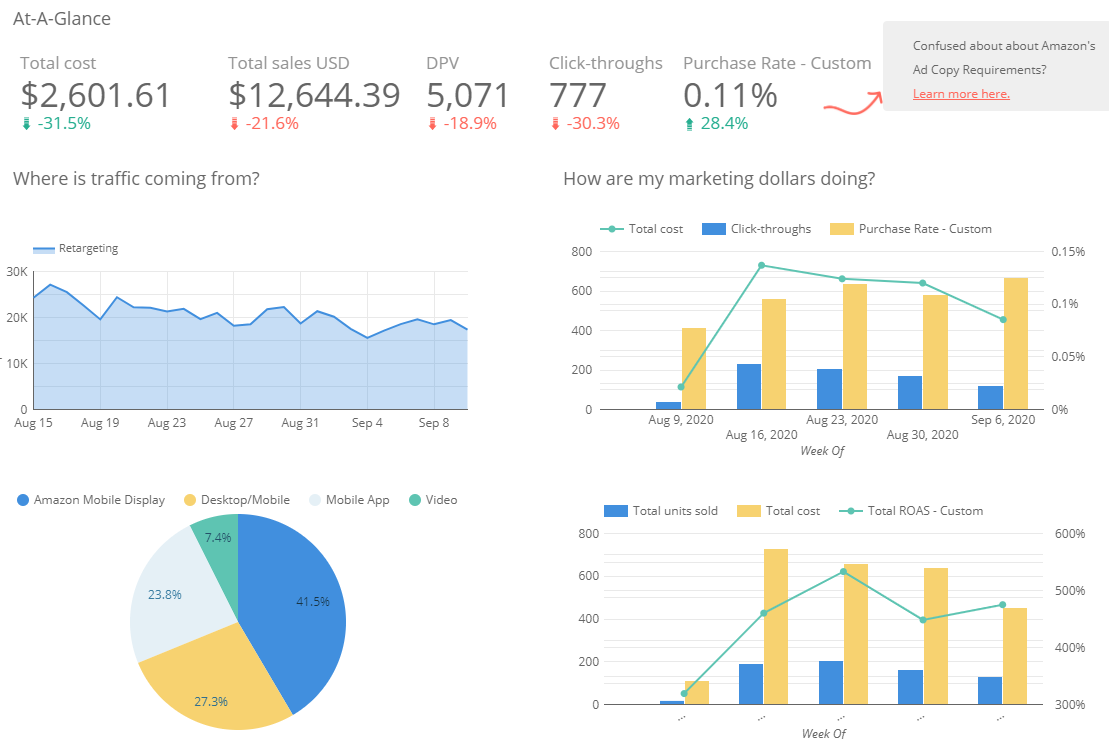
Task: Click 'How are my marketing dollars doing?' heading
Action: click(719, 178)
